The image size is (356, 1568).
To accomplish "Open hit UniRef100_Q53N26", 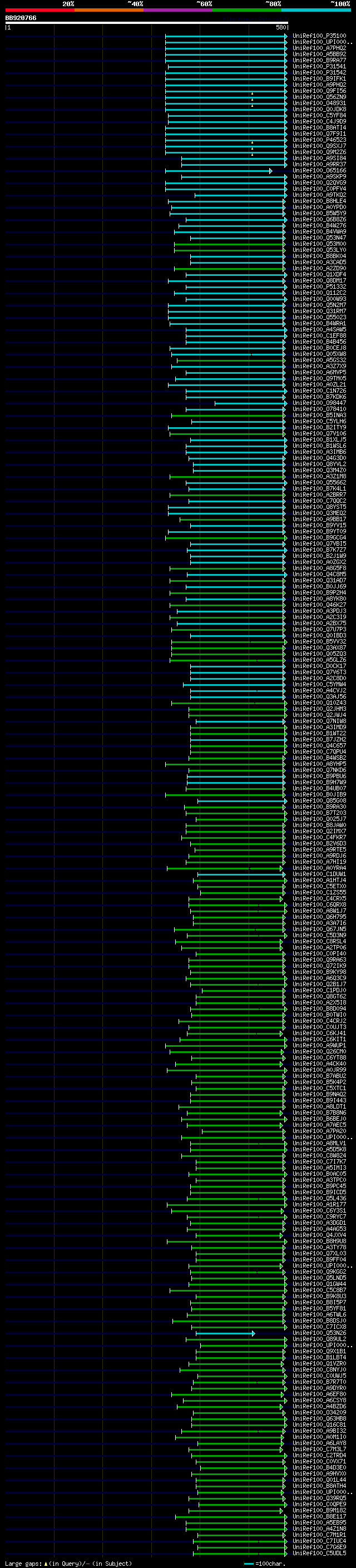I will click(319, 1333).
